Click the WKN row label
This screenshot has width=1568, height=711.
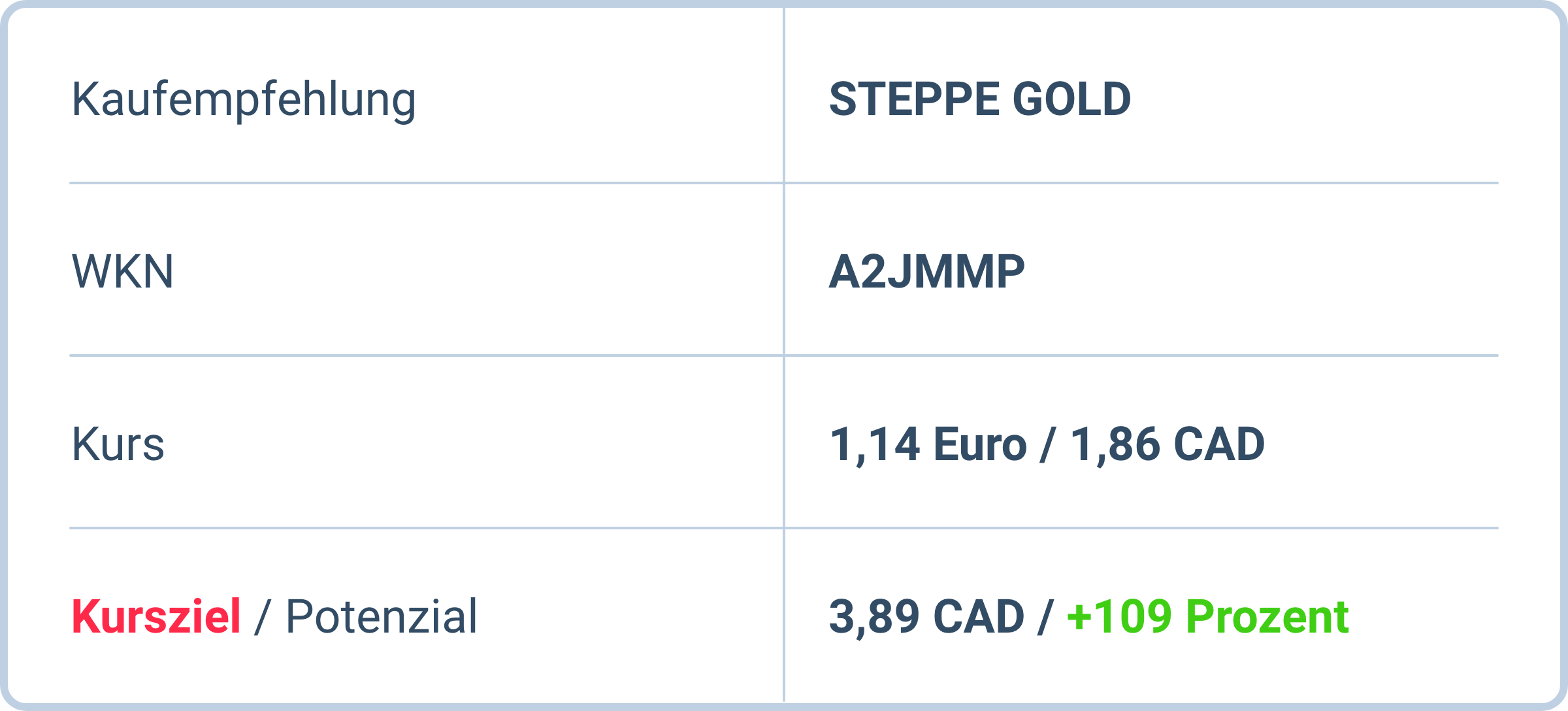(x=123, y=271)
